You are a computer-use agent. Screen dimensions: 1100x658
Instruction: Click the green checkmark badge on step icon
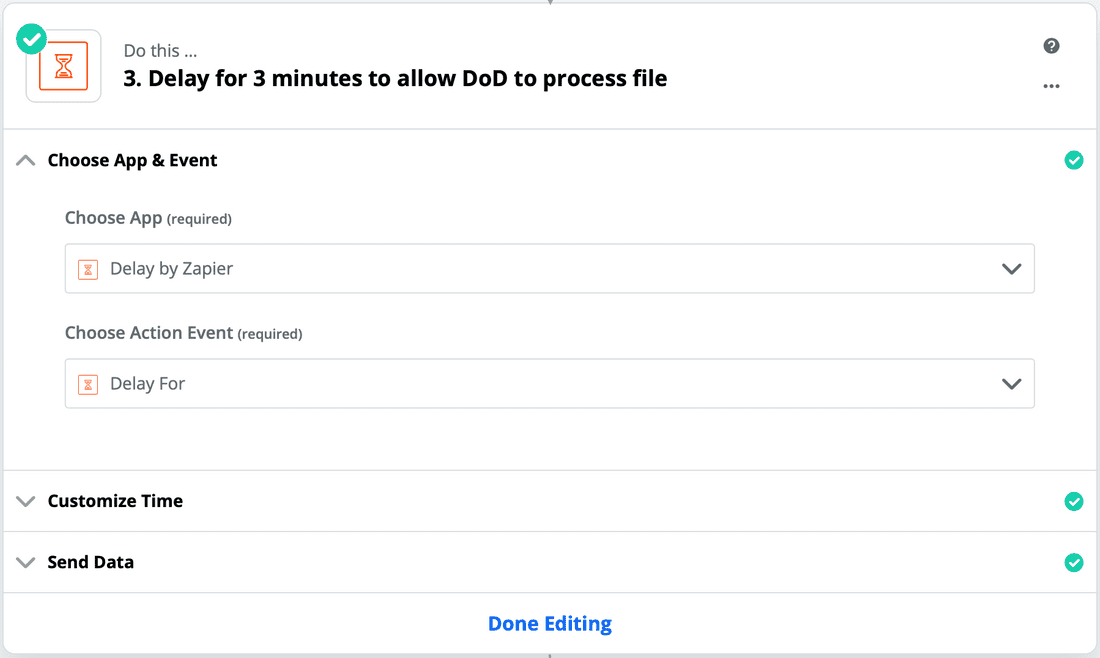tap(32, 39)
